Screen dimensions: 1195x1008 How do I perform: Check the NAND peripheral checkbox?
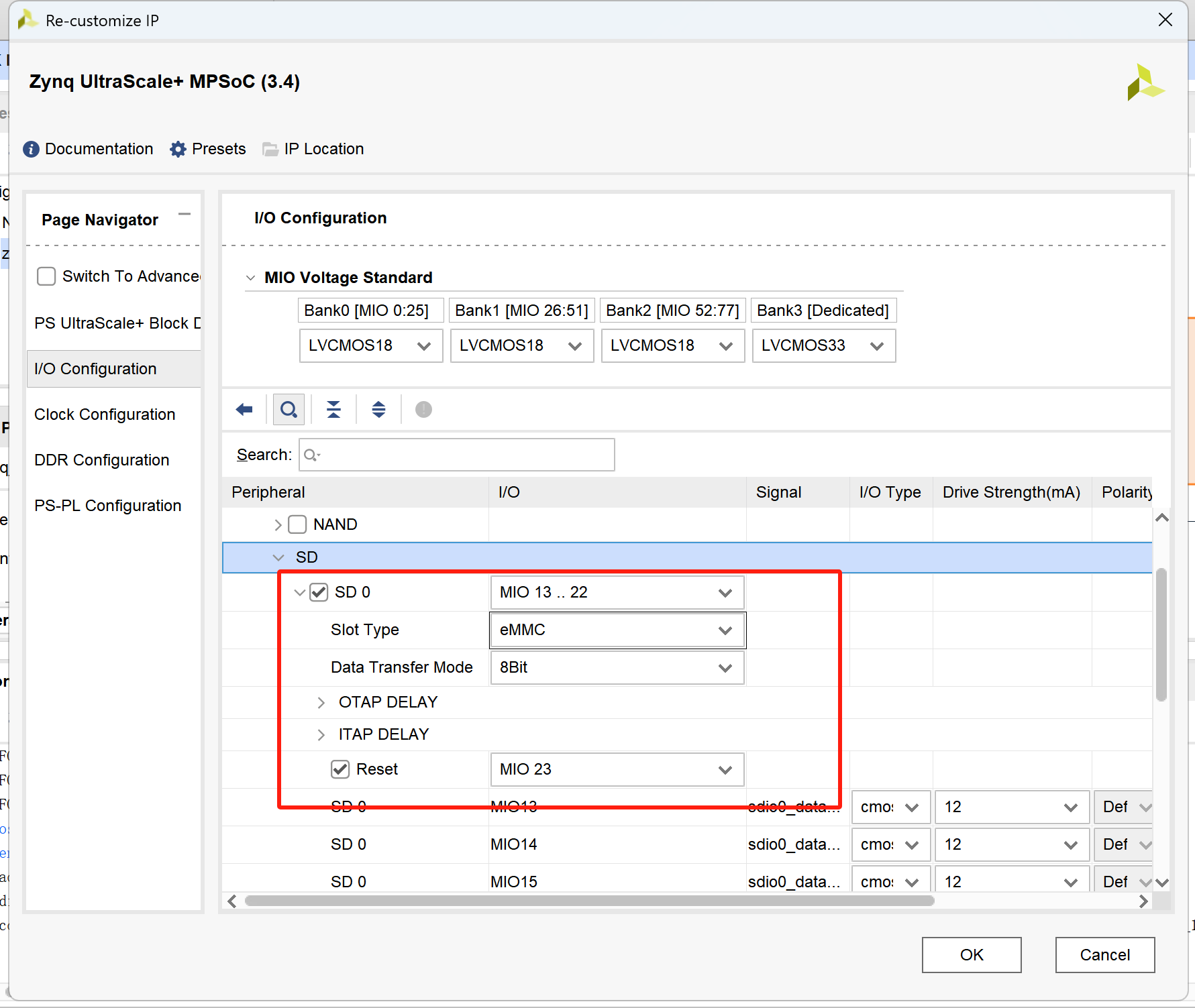click(297, 524)
